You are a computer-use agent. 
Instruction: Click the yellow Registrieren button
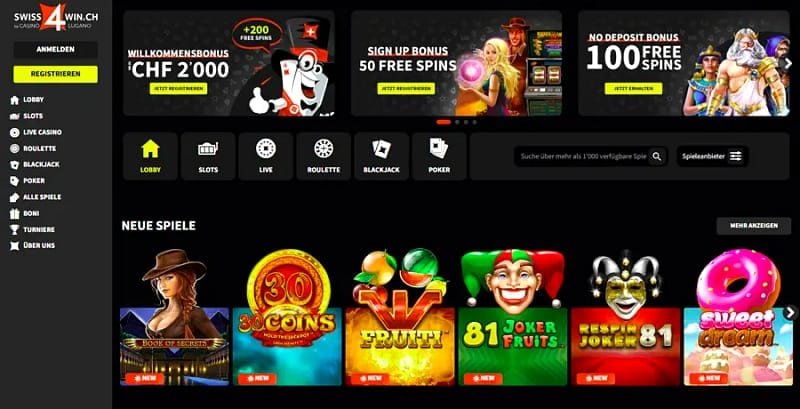[56, 74]
